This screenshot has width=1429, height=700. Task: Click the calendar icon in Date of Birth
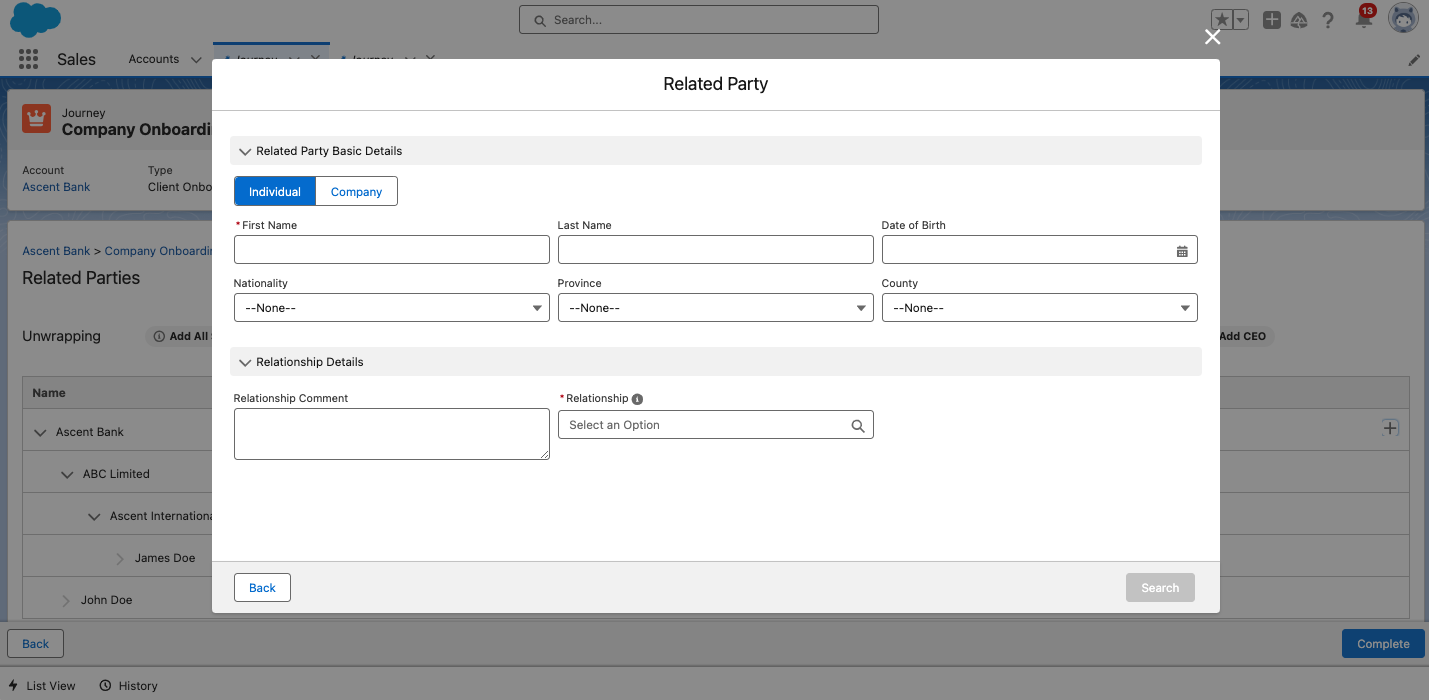1182,251
